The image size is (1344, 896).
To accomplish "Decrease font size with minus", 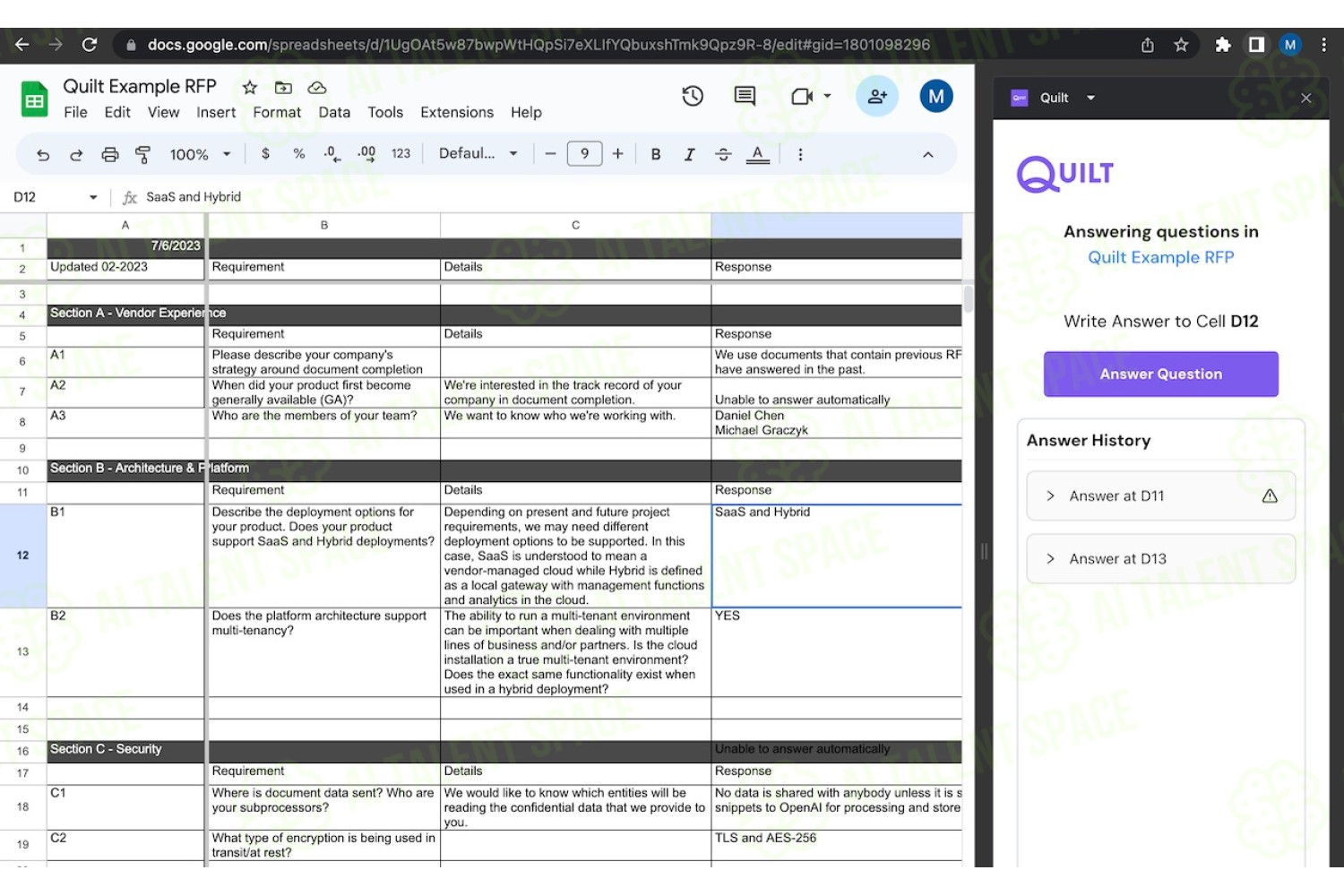I will pos(550,154).
